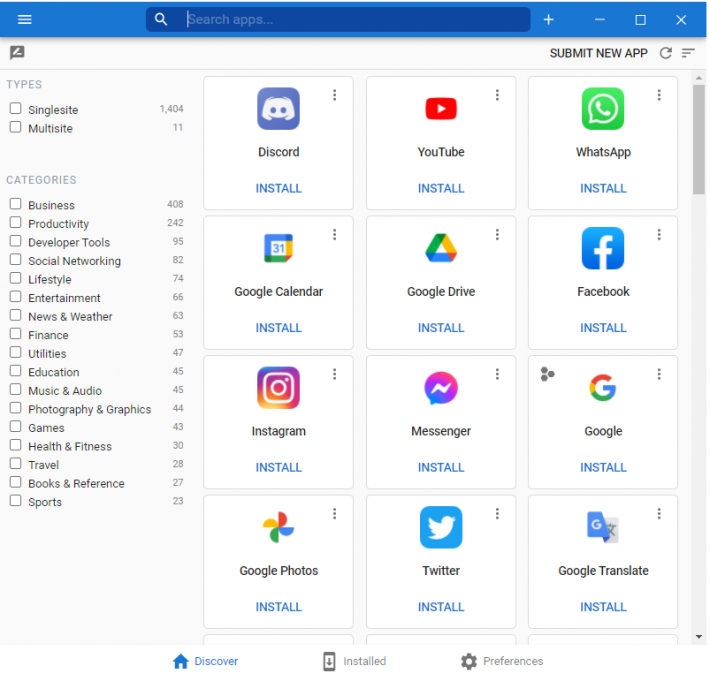Screen dimensions: 710x681
Task: Open Facebook card's more options
Action: click(659, 235)
